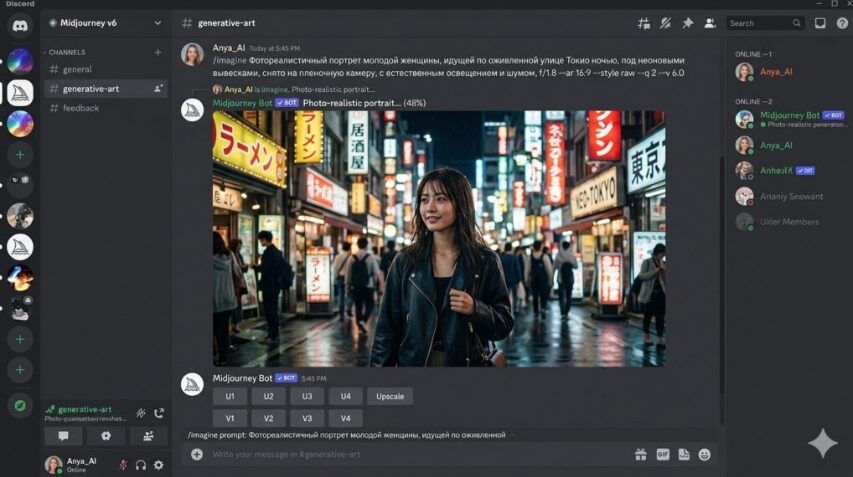
Task: Click the Help question mark icon
Action: pos(842,23)
